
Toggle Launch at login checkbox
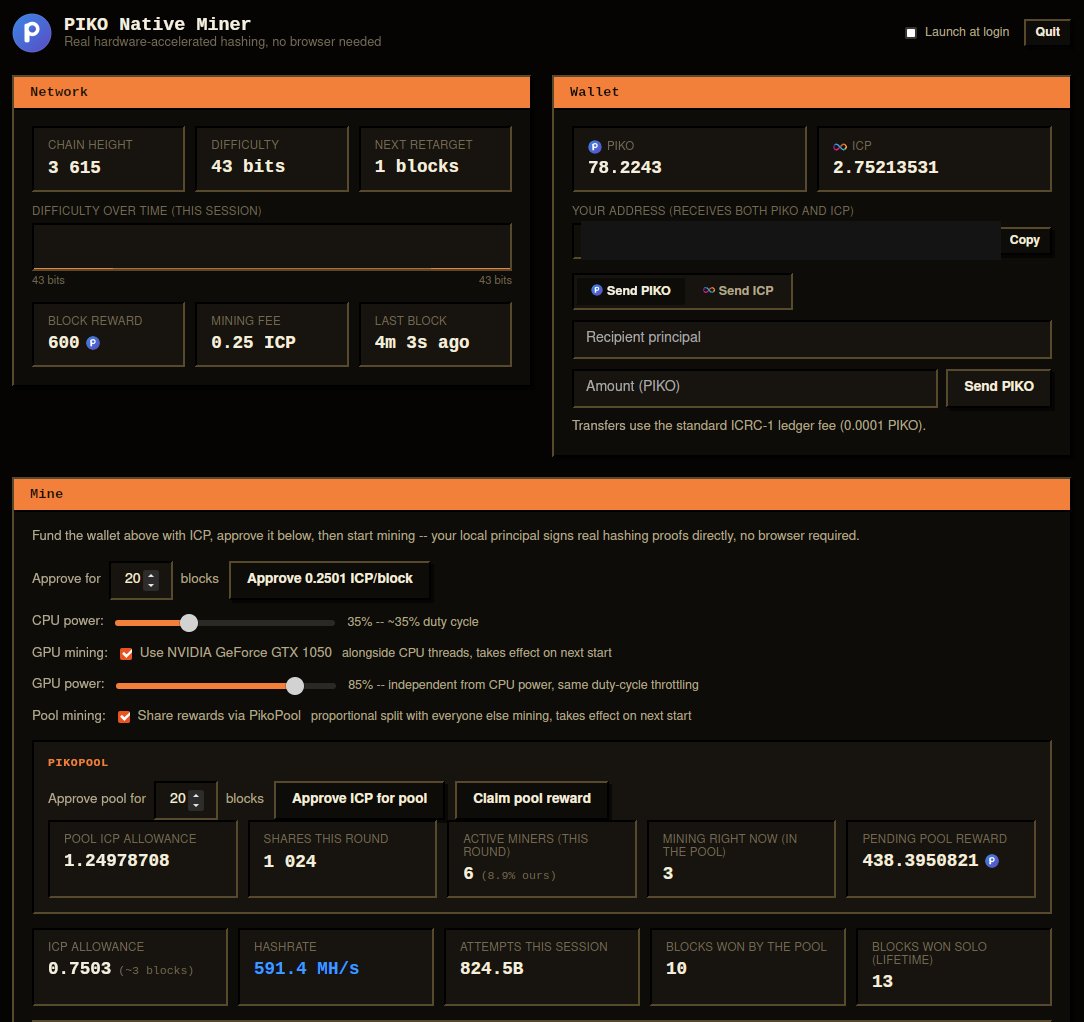[x=911, y=32]
